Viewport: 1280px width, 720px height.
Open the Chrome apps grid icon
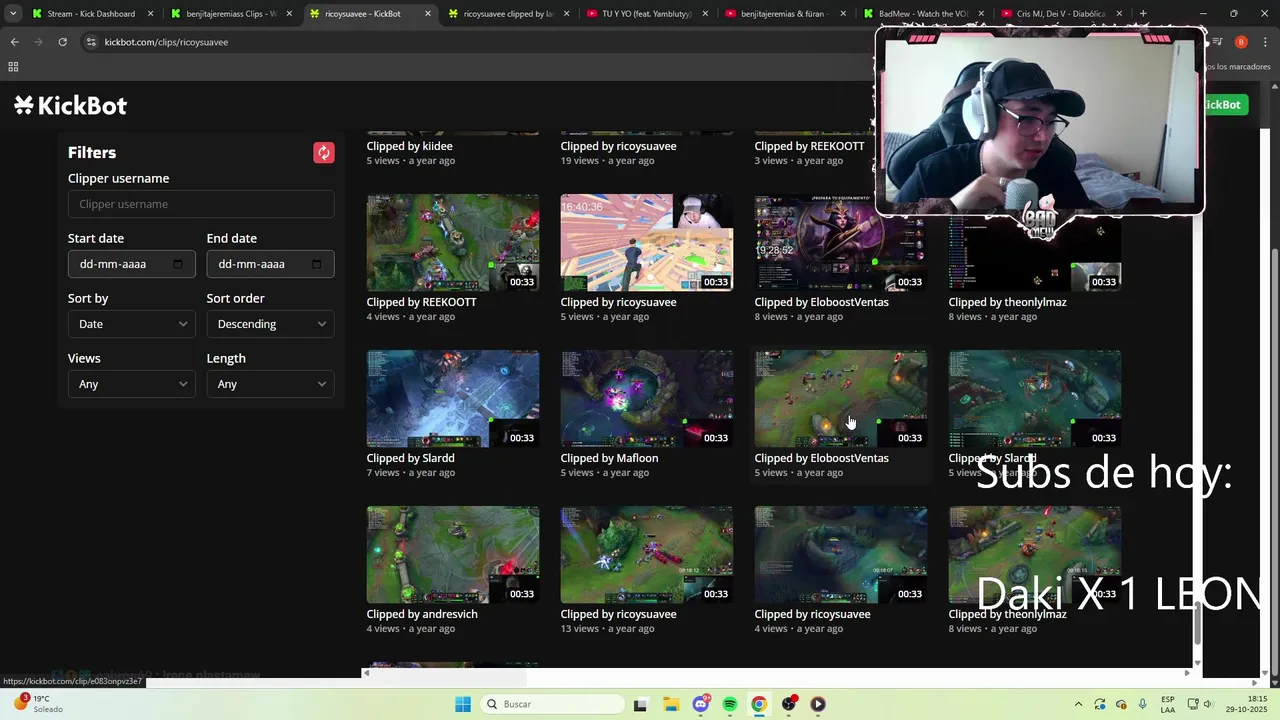[x=13, y=67]
